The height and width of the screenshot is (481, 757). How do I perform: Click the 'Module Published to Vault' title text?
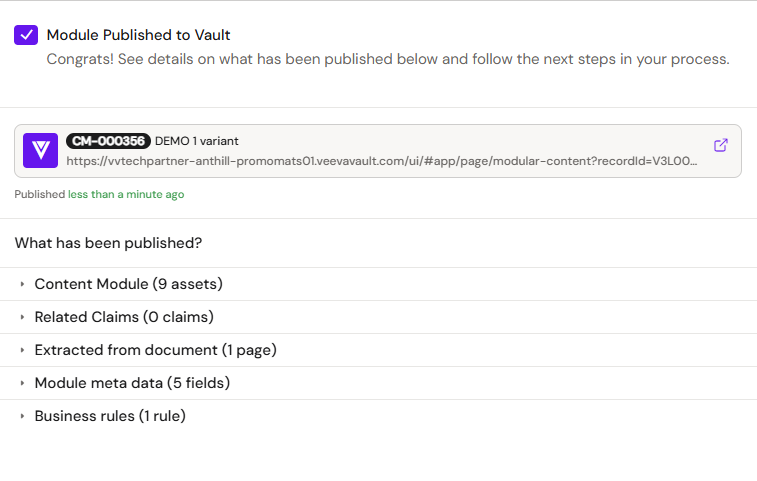click(x=139, y=35)
